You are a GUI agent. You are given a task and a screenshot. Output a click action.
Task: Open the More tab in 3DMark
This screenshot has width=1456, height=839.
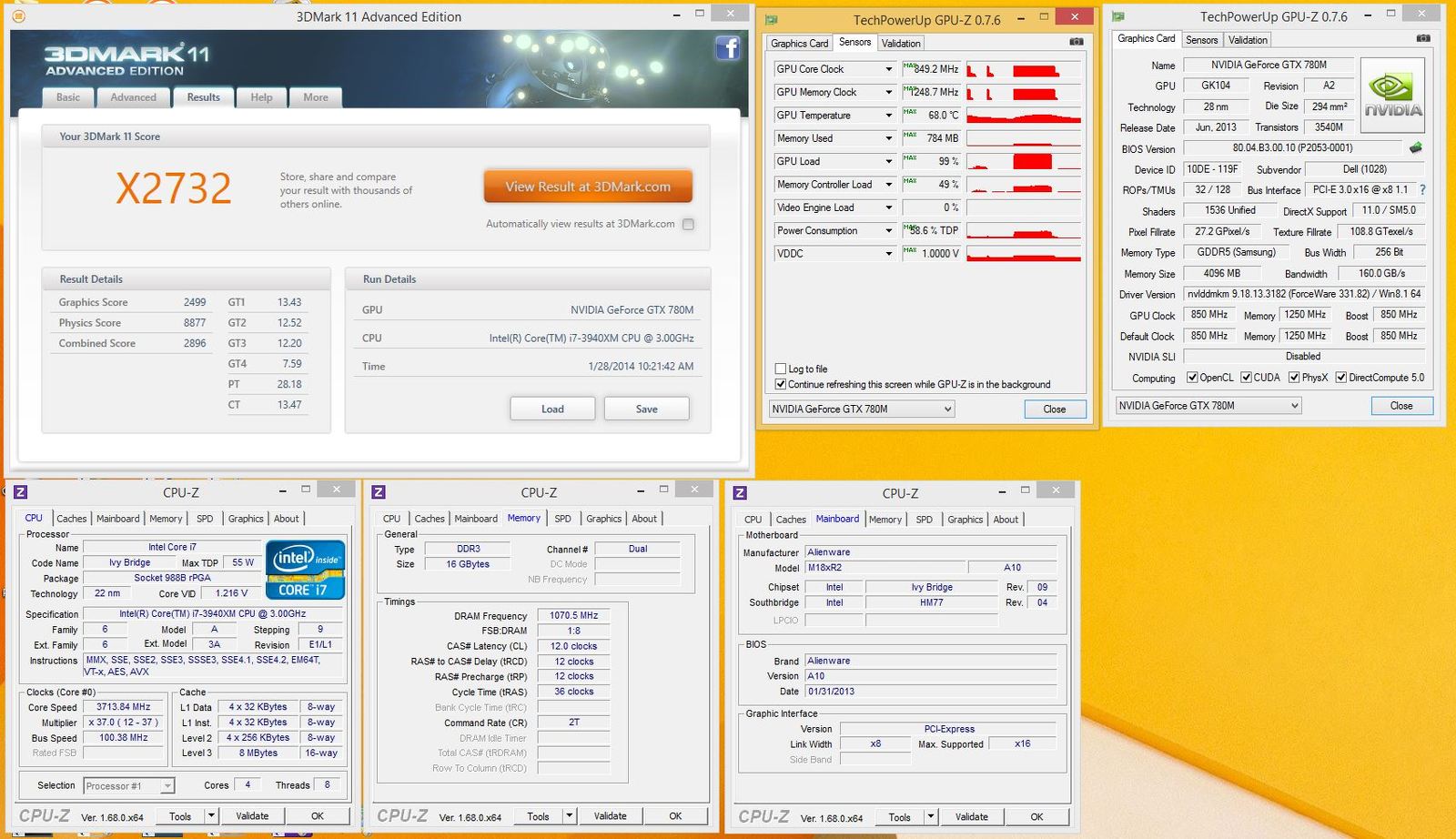(316, 97)
